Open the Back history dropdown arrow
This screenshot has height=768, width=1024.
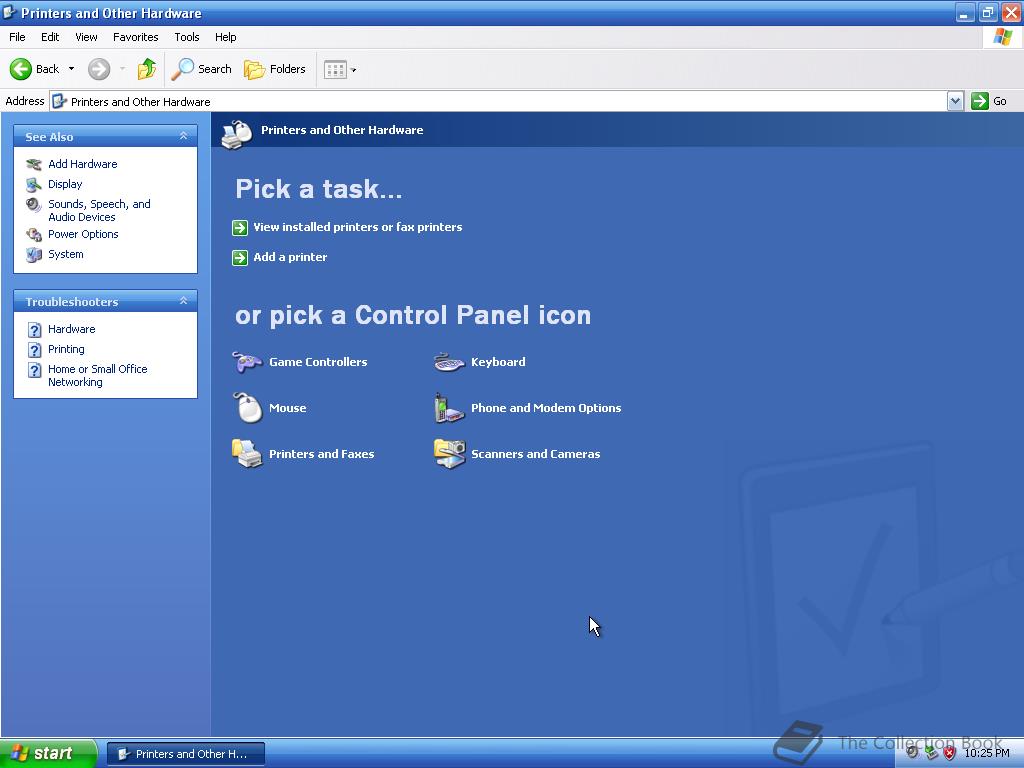(71, 69)
